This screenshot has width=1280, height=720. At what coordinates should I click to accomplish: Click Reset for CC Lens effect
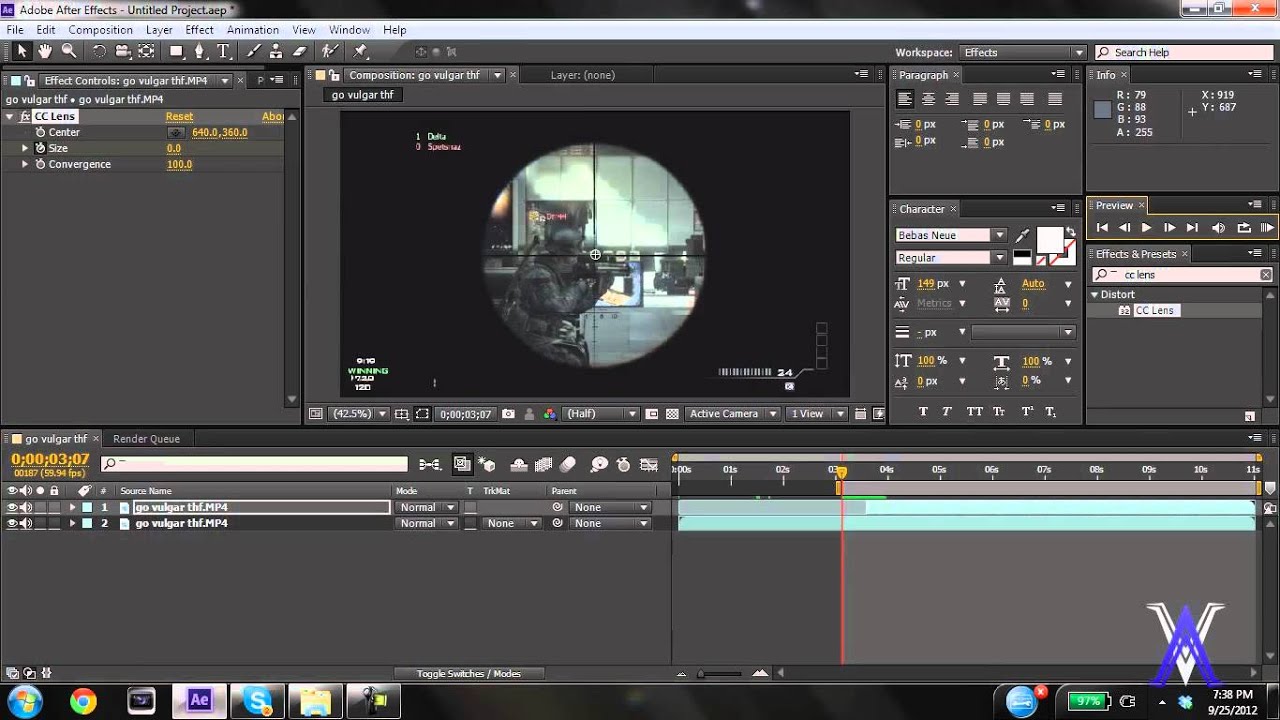click(x=179, y=116)
